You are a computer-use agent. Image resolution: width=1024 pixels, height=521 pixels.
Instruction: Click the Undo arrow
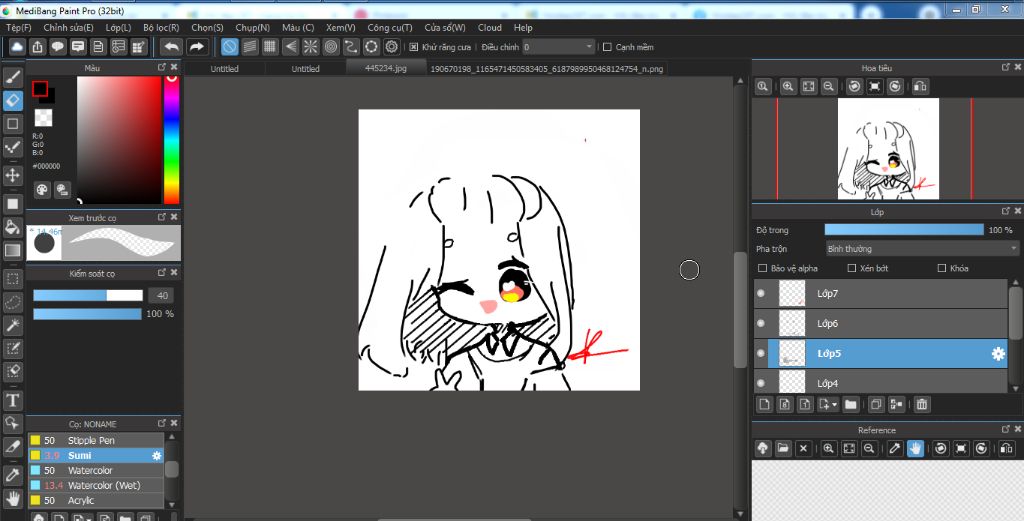point(171,46)
